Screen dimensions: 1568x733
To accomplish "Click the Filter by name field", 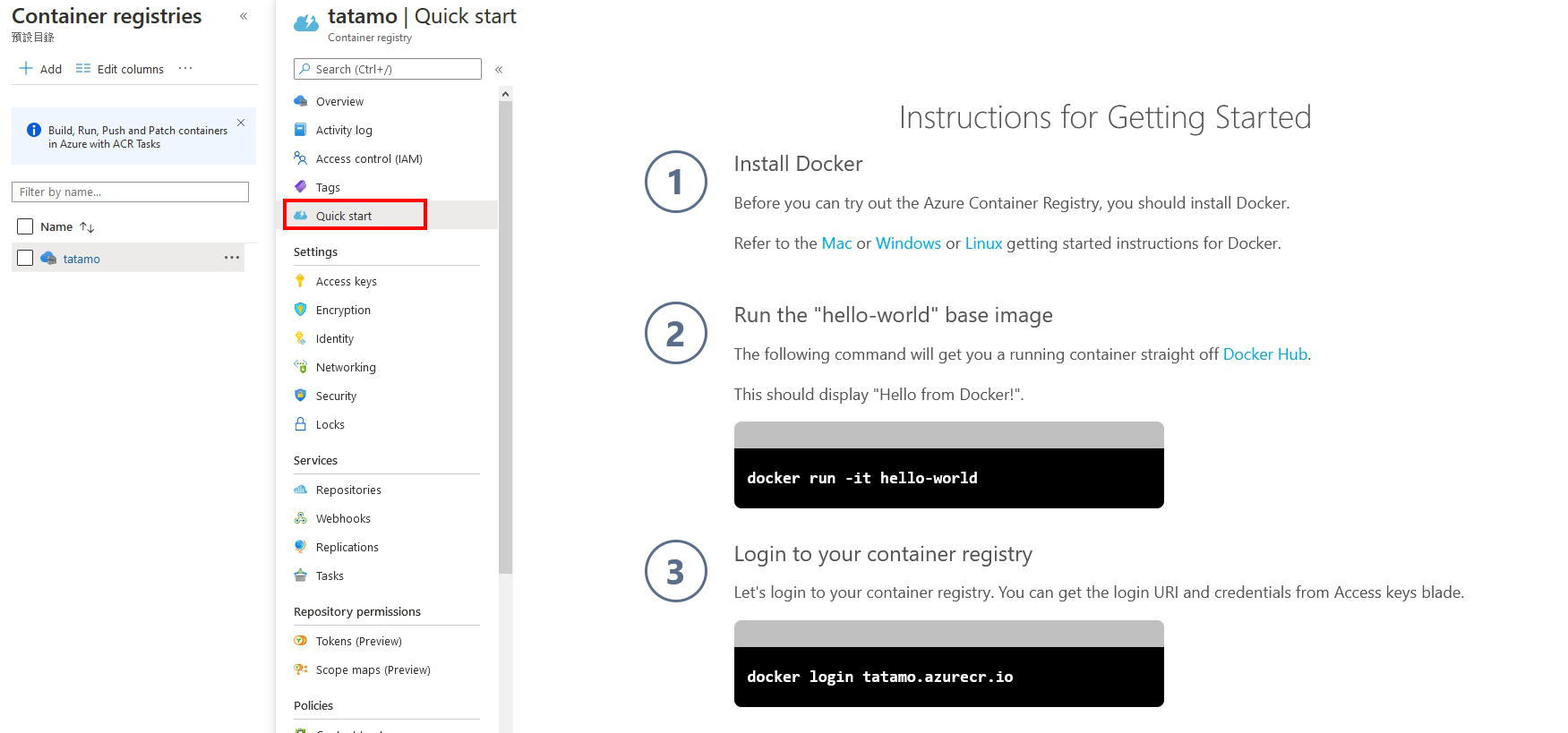I will (130, 192).
